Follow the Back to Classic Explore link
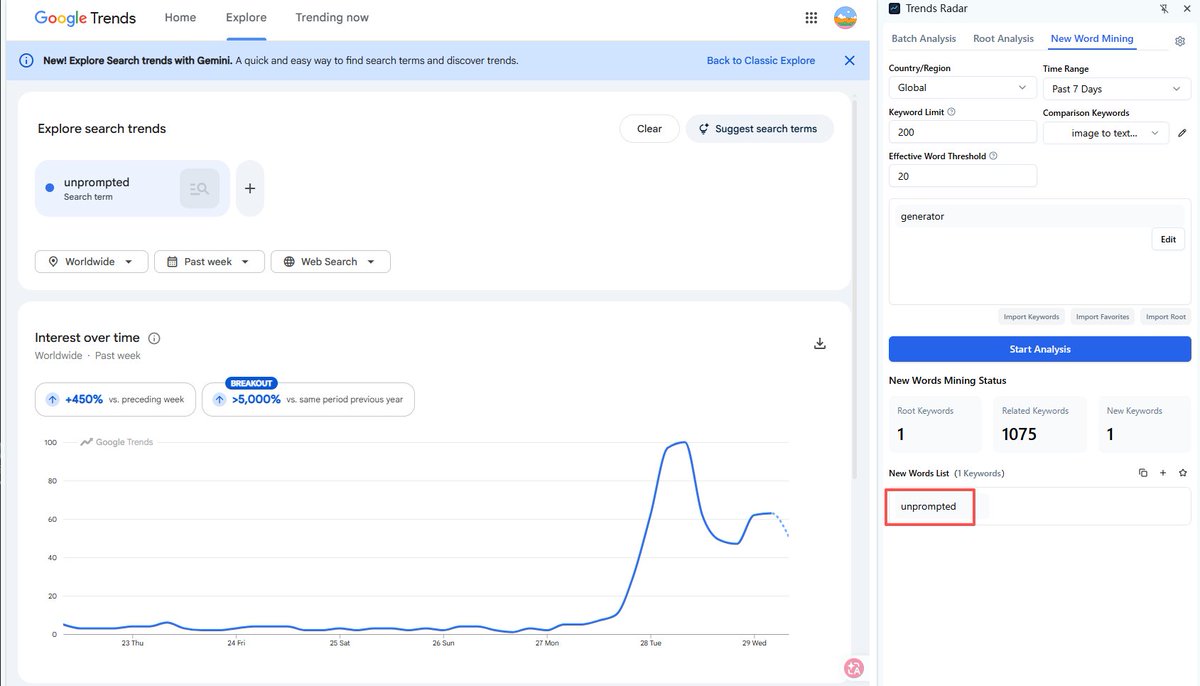 click(x=761, y=60)
